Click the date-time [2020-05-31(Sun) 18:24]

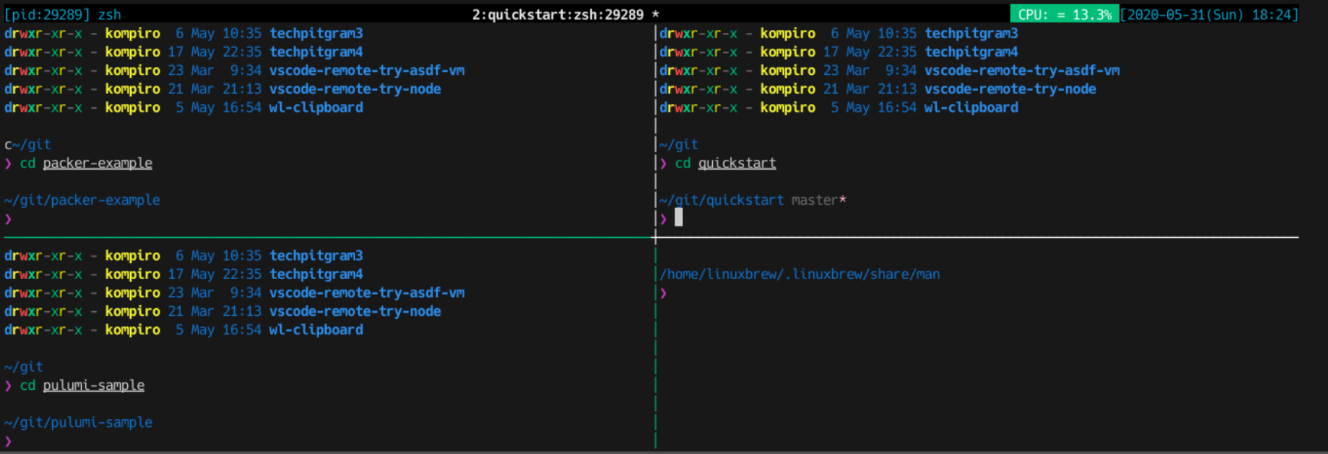click(x=1208, y=15)
